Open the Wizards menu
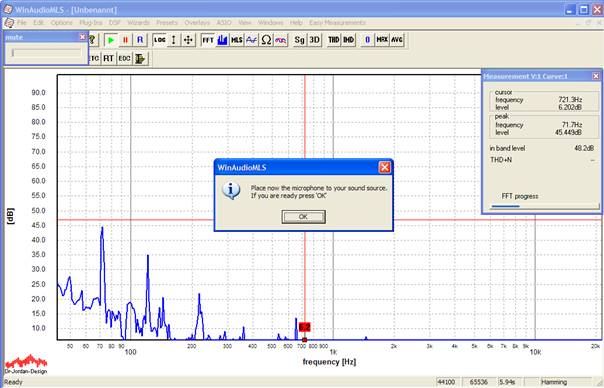604x388 pixels. pos(138,23)
